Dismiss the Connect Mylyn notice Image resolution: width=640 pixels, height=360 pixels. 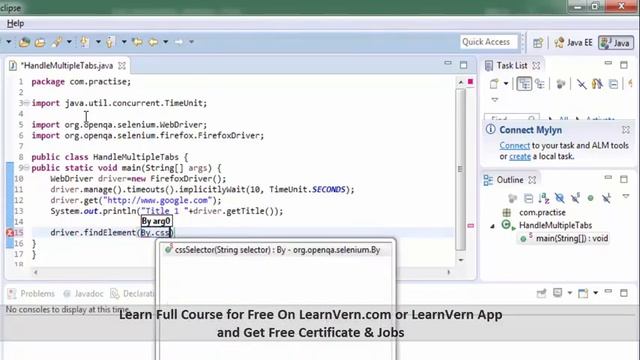[x=626, y=130]
